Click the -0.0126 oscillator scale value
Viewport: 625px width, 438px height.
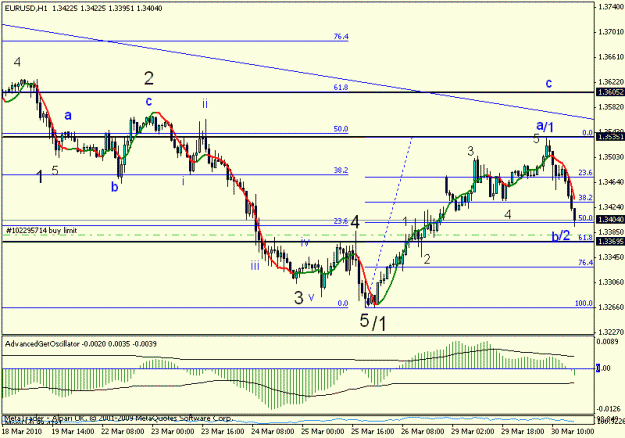[608, 409]
